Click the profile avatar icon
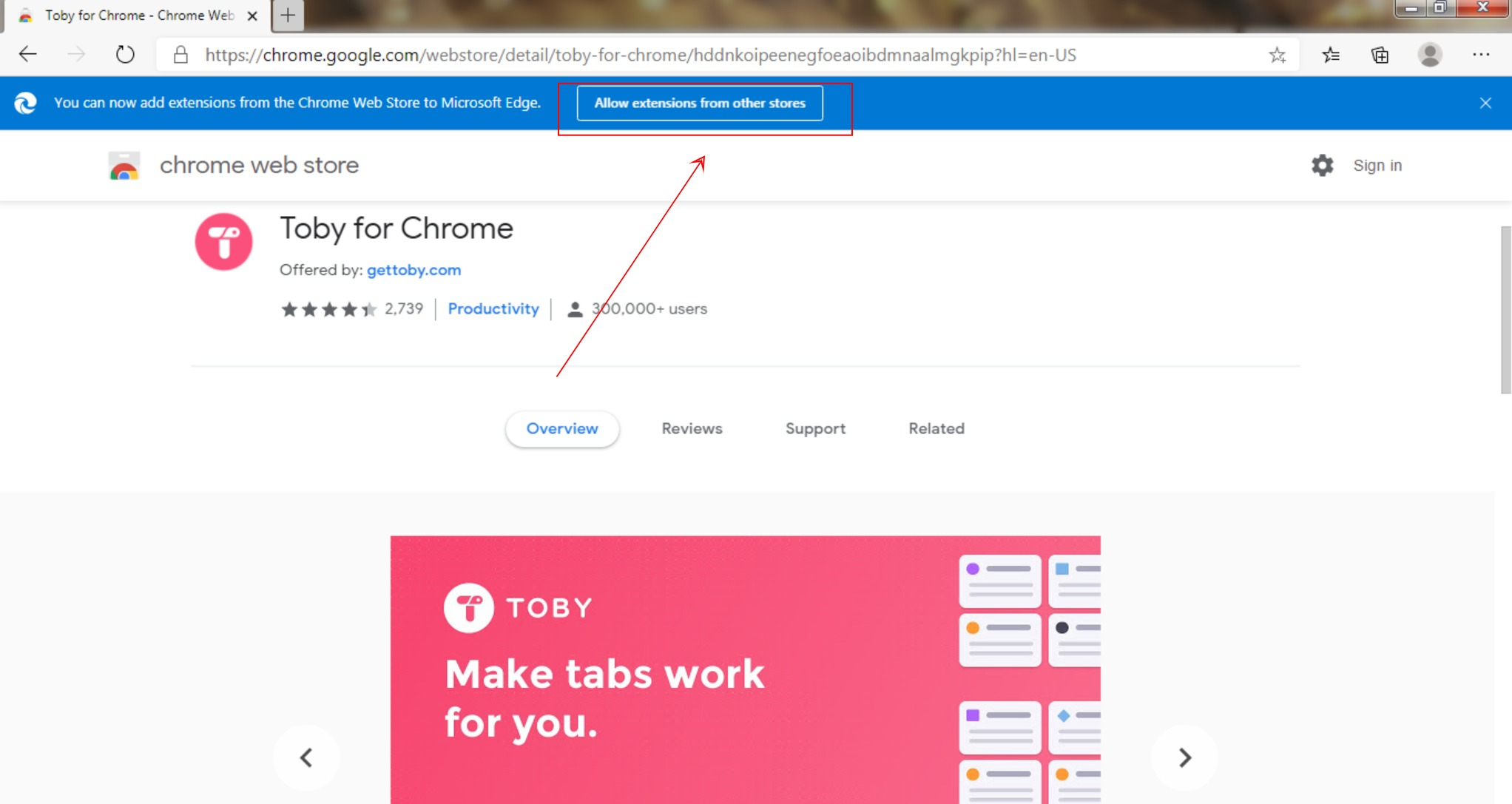Viewport: 1512px width, 804px height. coord(1429,54)
